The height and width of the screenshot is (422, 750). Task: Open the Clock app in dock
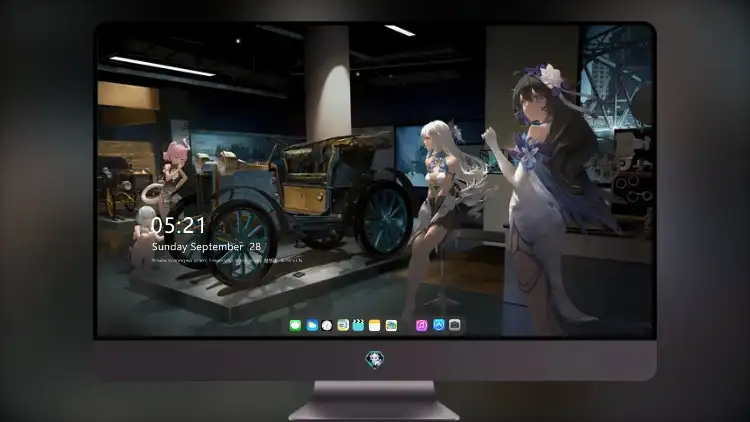327,325
